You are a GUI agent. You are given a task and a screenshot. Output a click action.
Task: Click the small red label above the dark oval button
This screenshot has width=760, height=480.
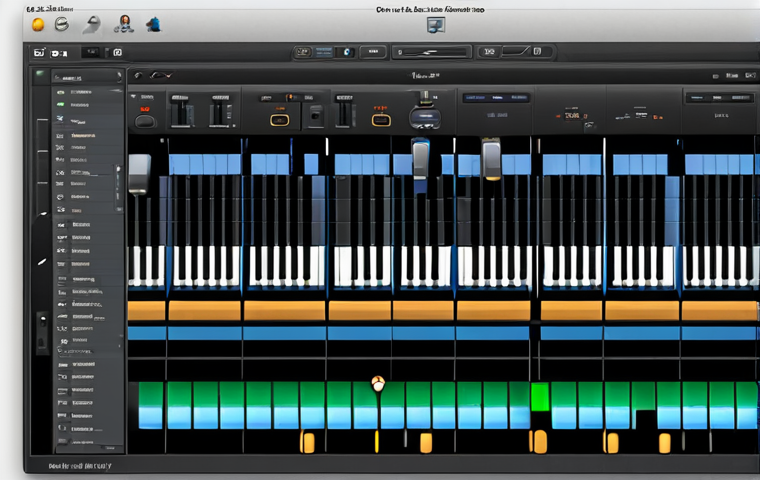pos(144,109)
